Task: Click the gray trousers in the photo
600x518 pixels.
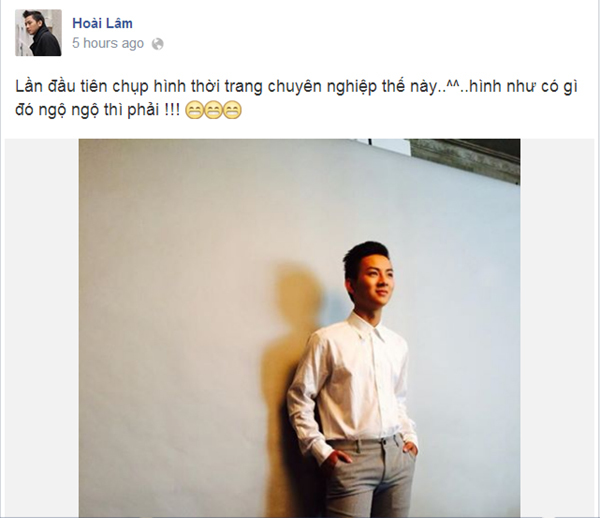Action: pos(370,478)
